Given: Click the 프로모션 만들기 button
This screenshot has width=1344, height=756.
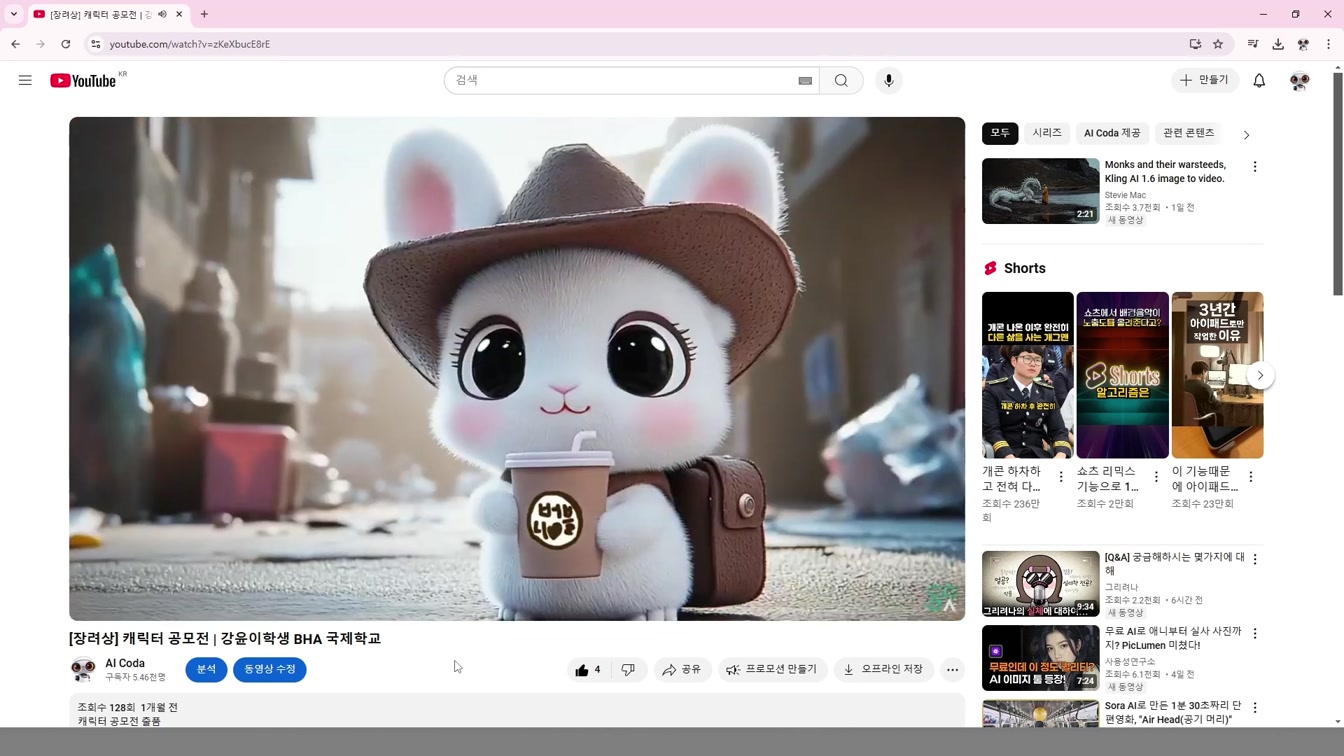Looking at the screenshot, I should (772, 669).
